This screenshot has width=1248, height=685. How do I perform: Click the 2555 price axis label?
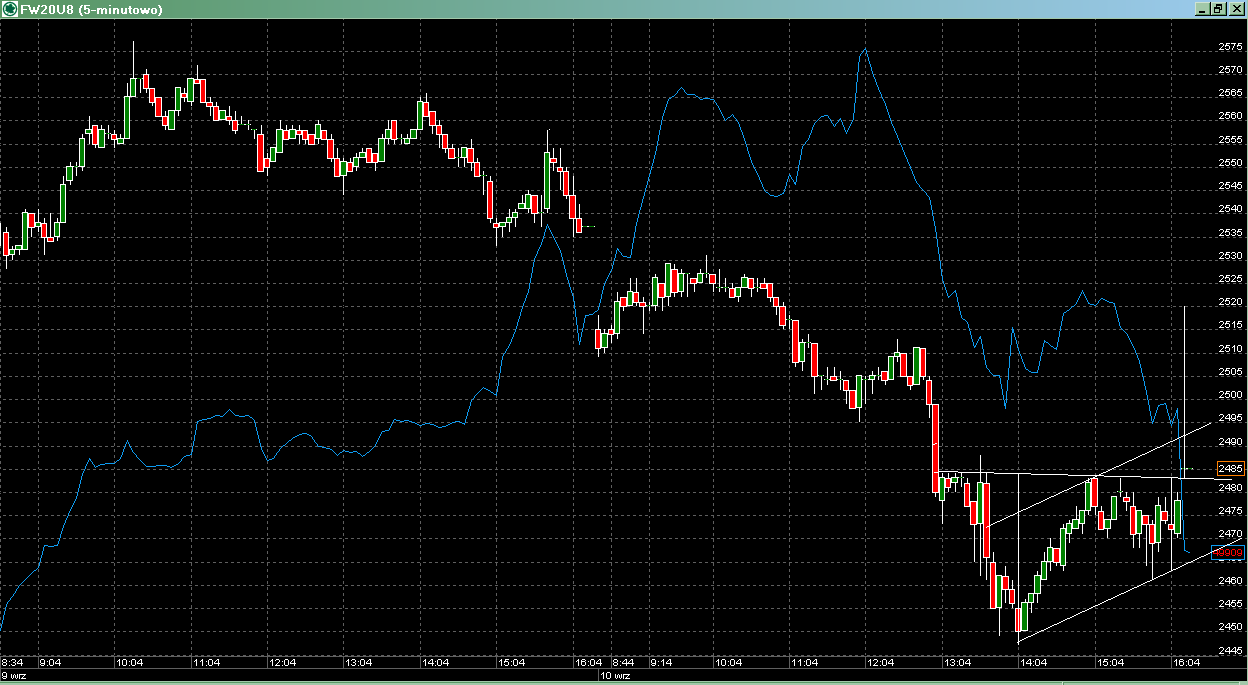click(1230, 140)
